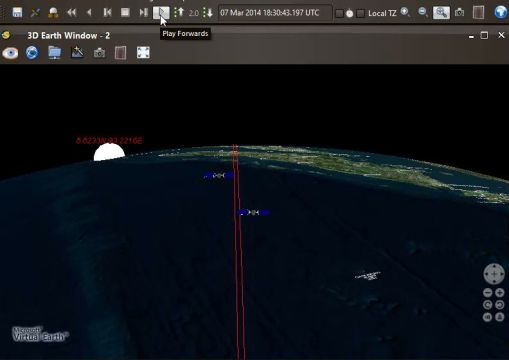
Task: Open the 3D window camera snapshot icon
Action: pos(99,53)
